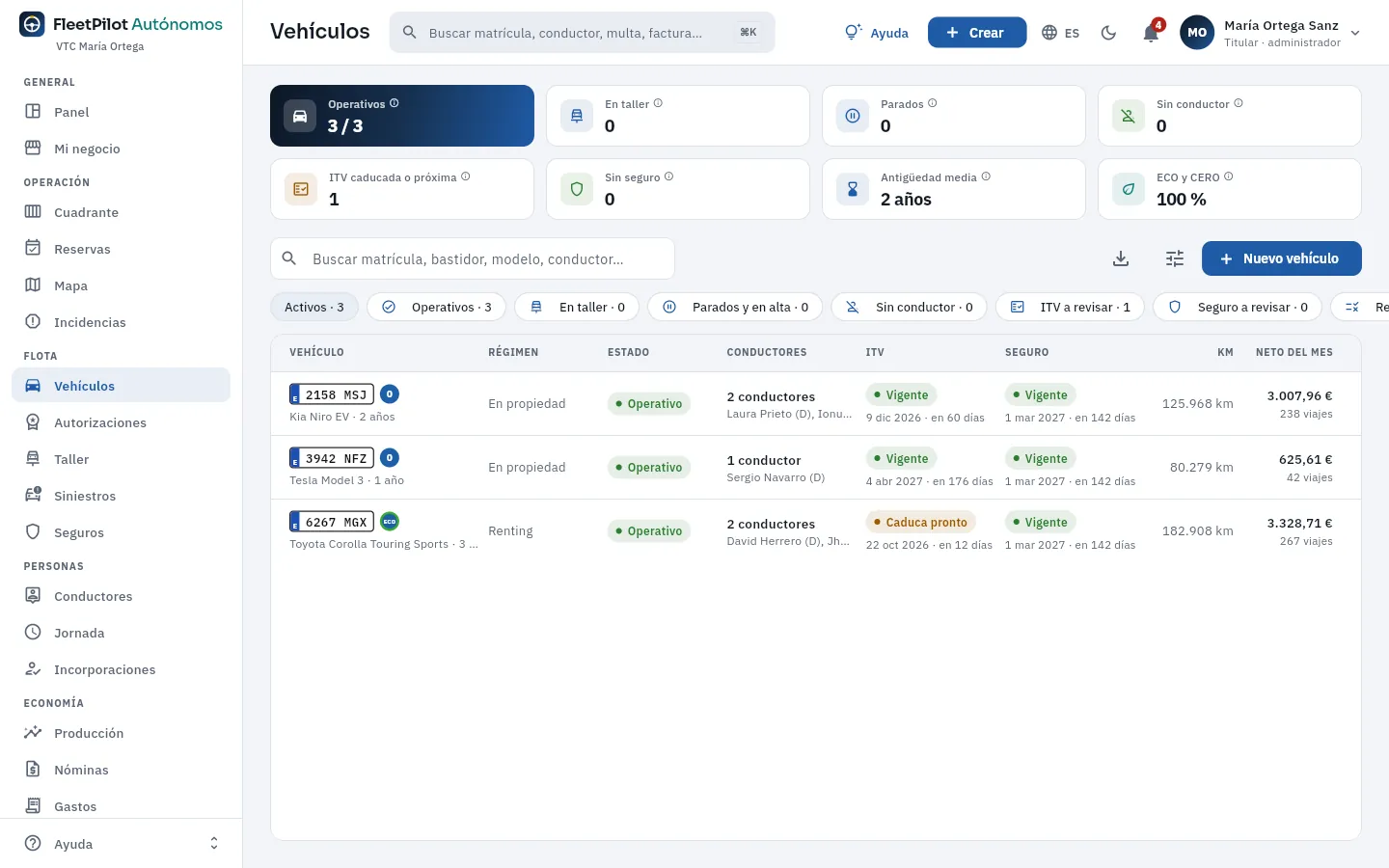Viewport: 1389px width, 868px height.
Task: Toggle the Activos · 3 filter chip
Action: point(314,307)
